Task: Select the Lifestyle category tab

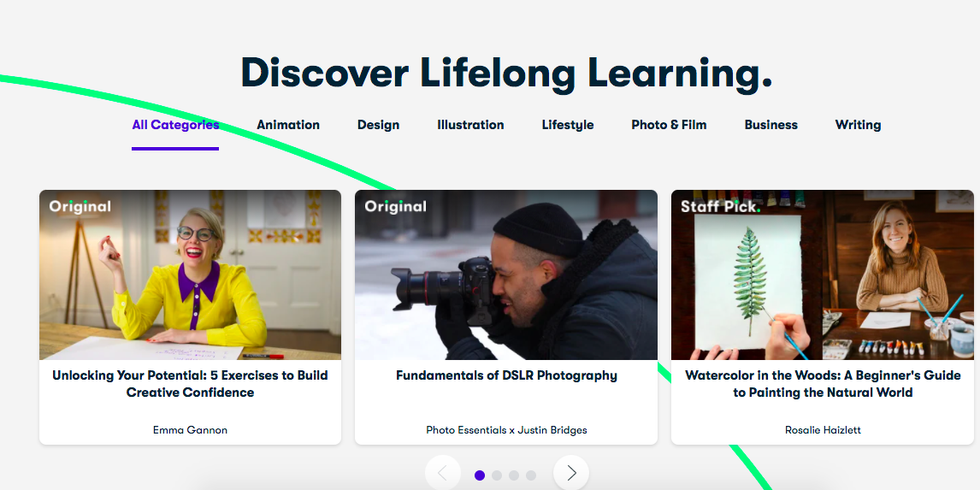Action: point(568,125)
